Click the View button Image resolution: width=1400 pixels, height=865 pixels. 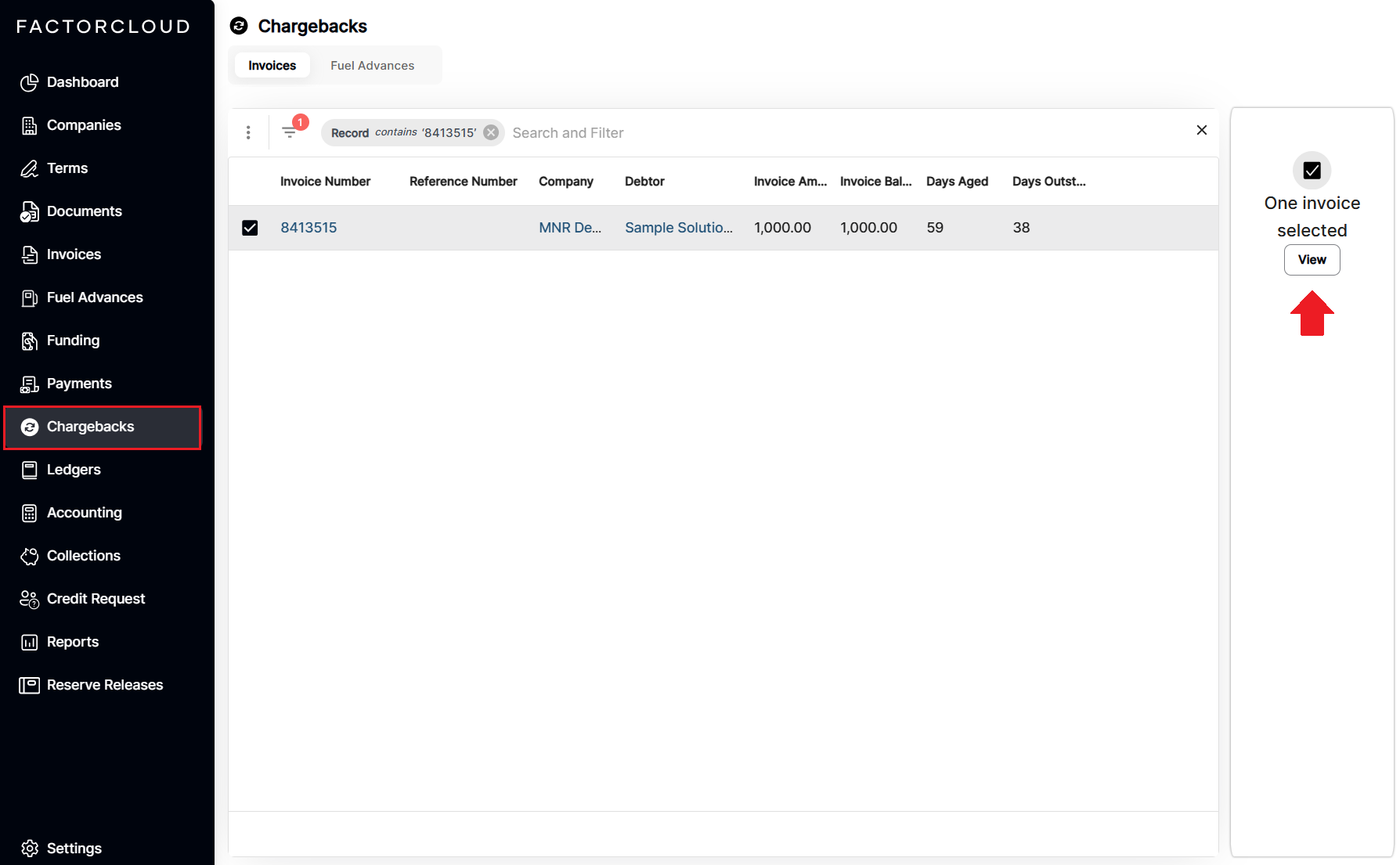click(x=1312, y=259)
